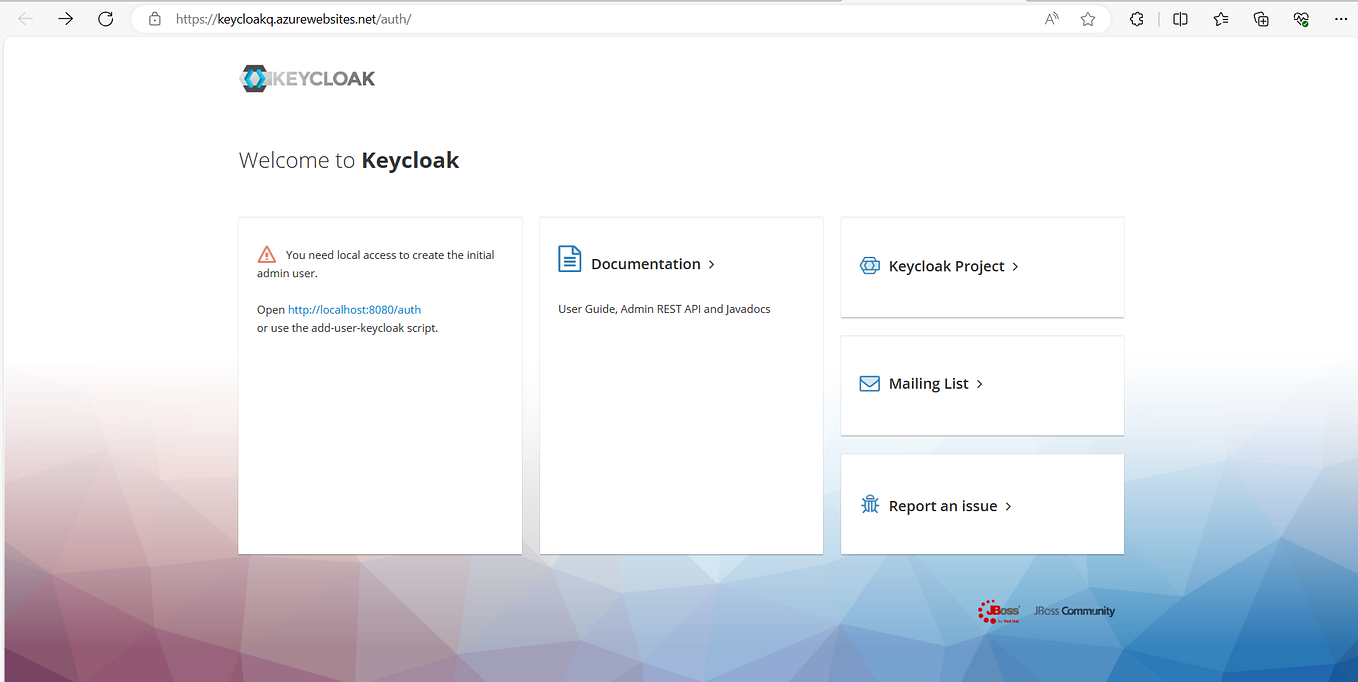Click the chevron next to Mailing List
The height and width of the screenshot is (682, 1358).
coord(979,384)
